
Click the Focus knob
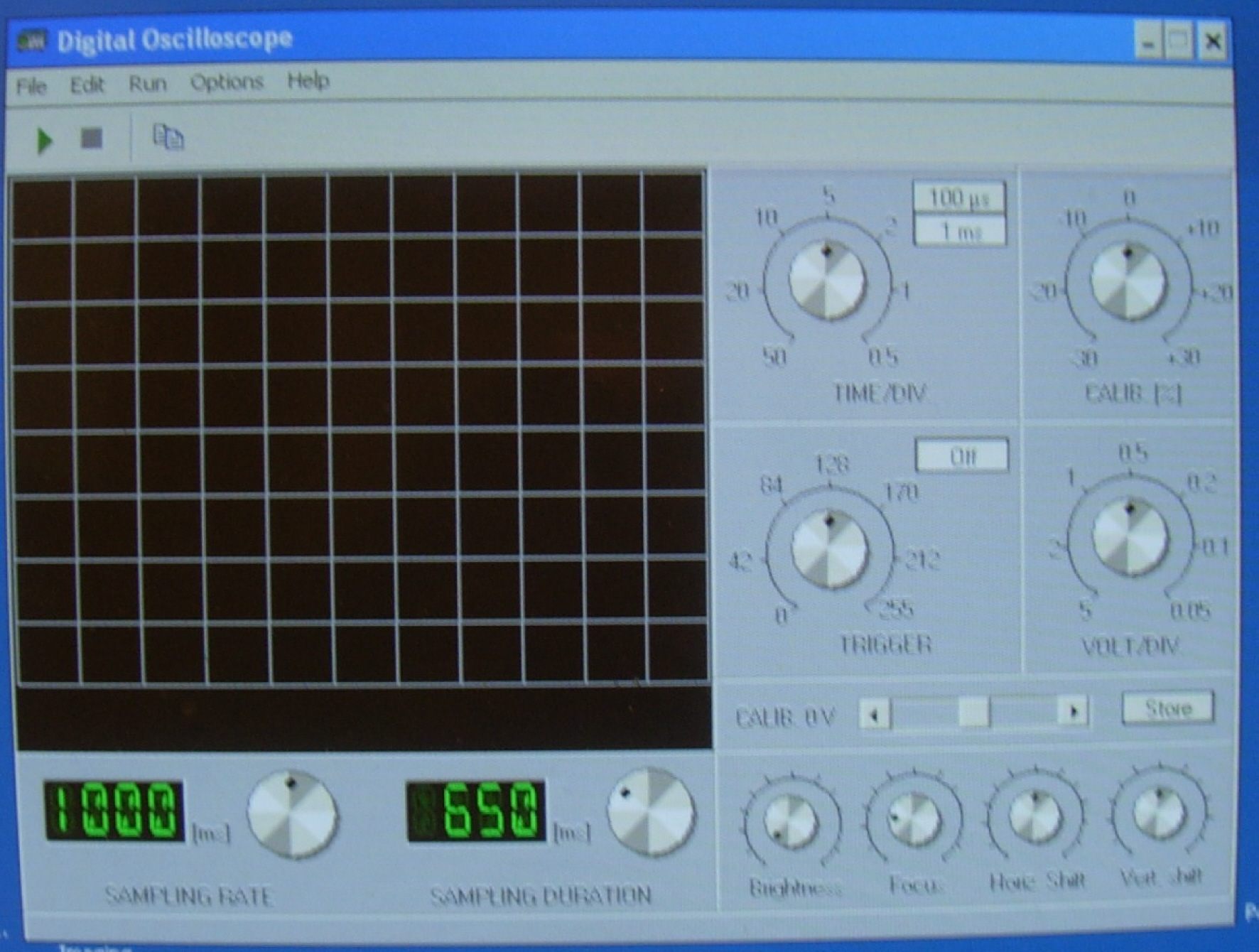tap(914, 819)
